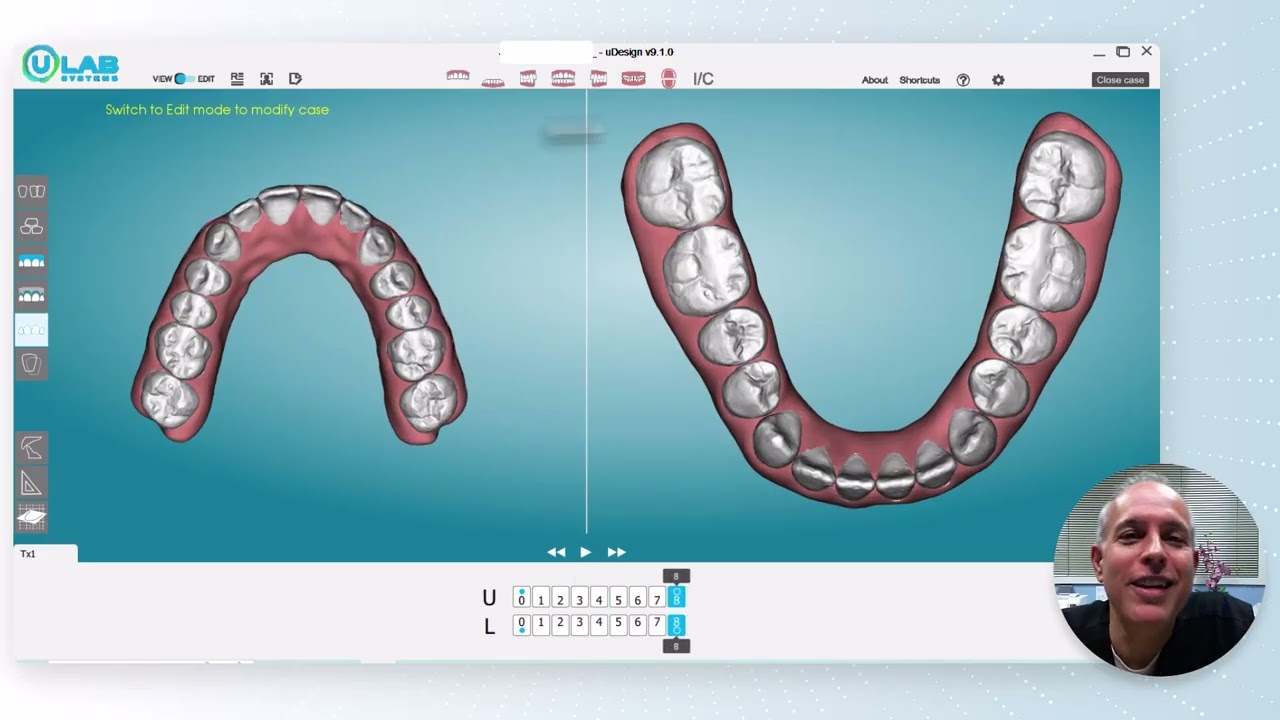Click the fast-forward playback button

[616, 552]
